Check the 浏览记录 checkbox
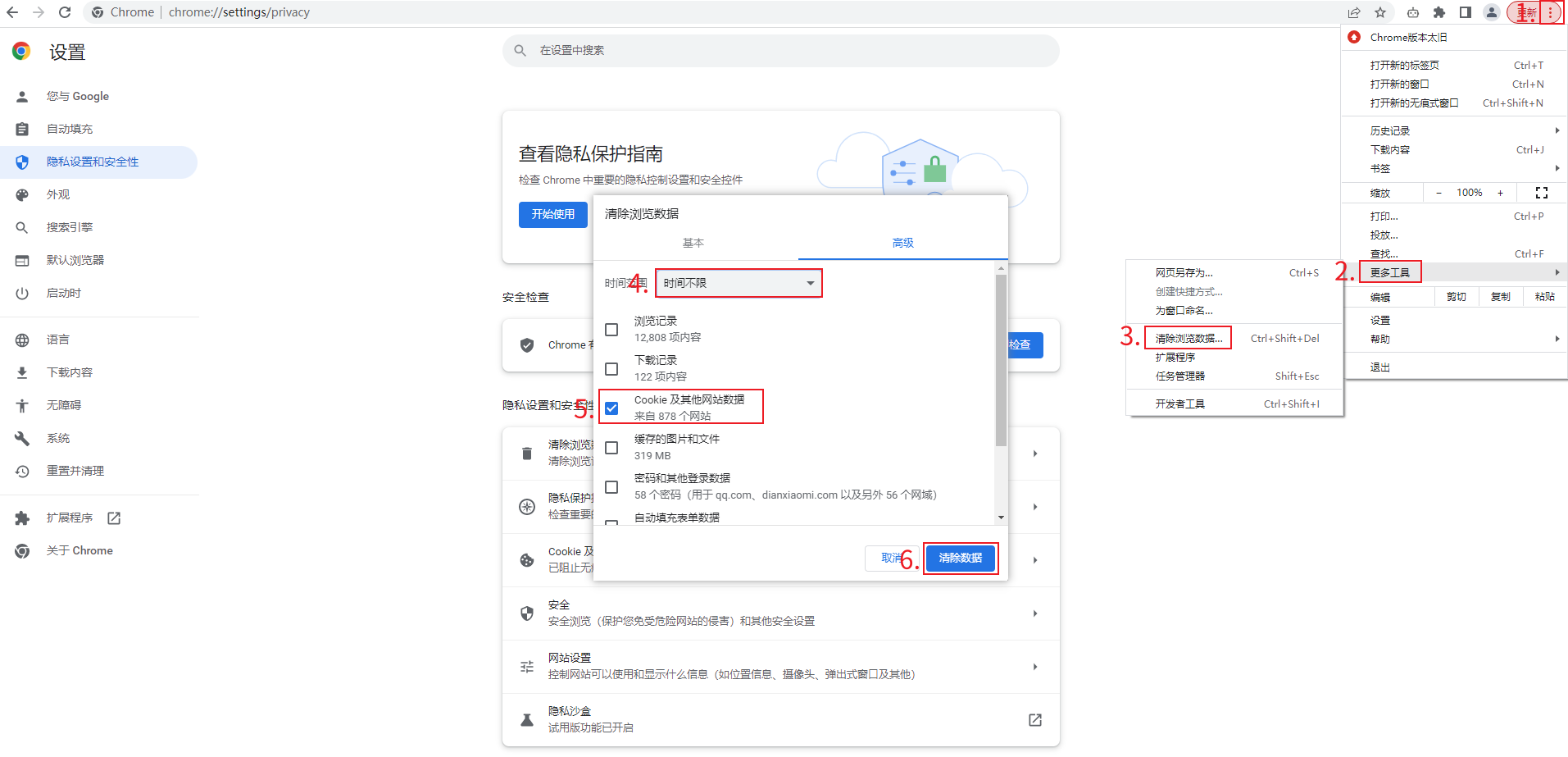 point(611,330)
